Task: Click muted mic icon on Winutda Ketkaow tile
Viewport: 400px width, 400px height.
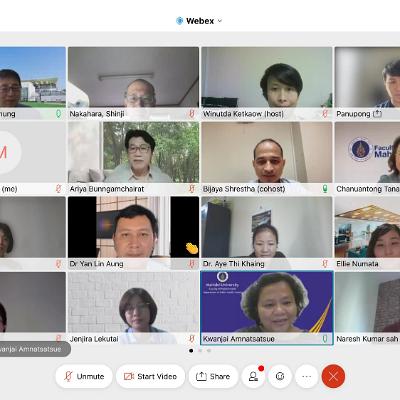Action: (x=325, y=114)
